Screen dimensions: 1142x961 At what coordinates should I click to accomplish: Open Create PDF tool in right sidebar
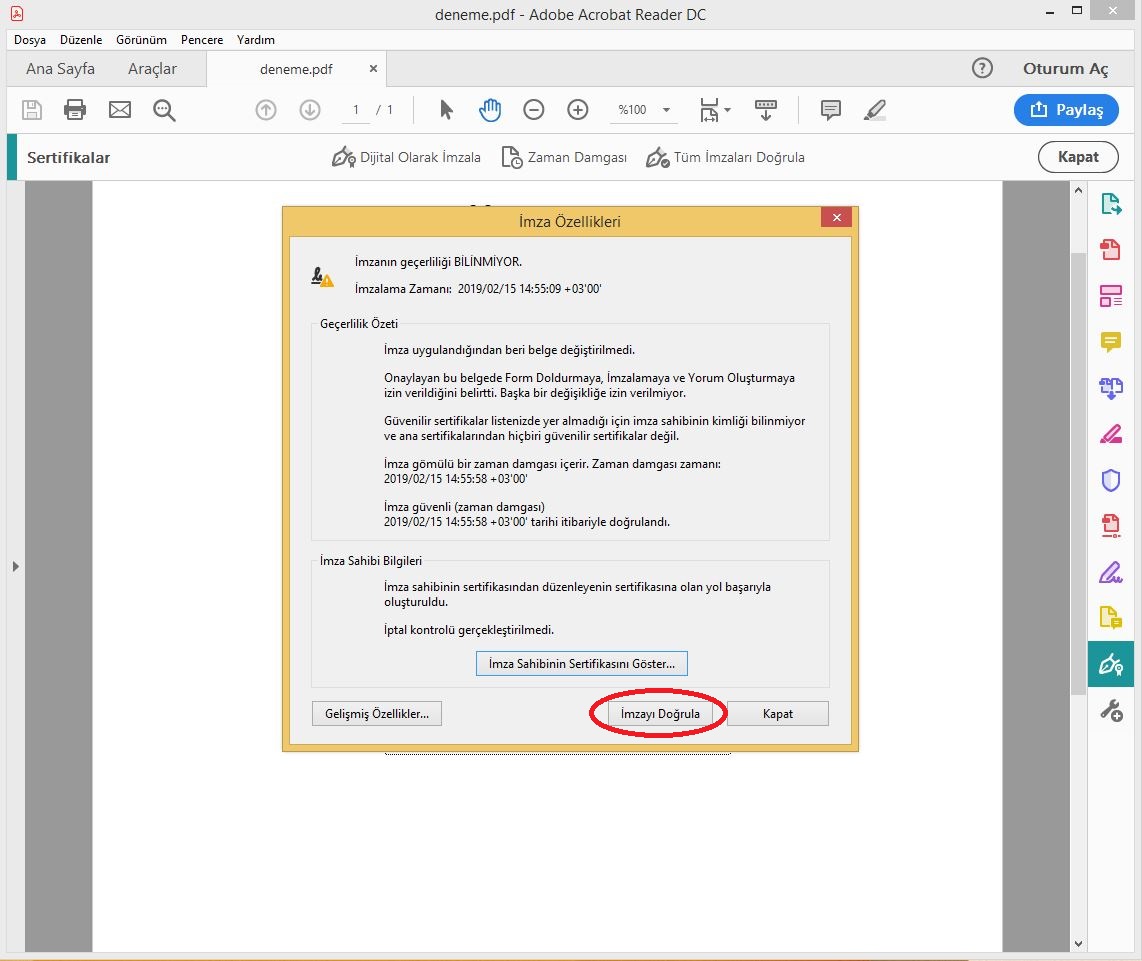(x=1111, y=250)
